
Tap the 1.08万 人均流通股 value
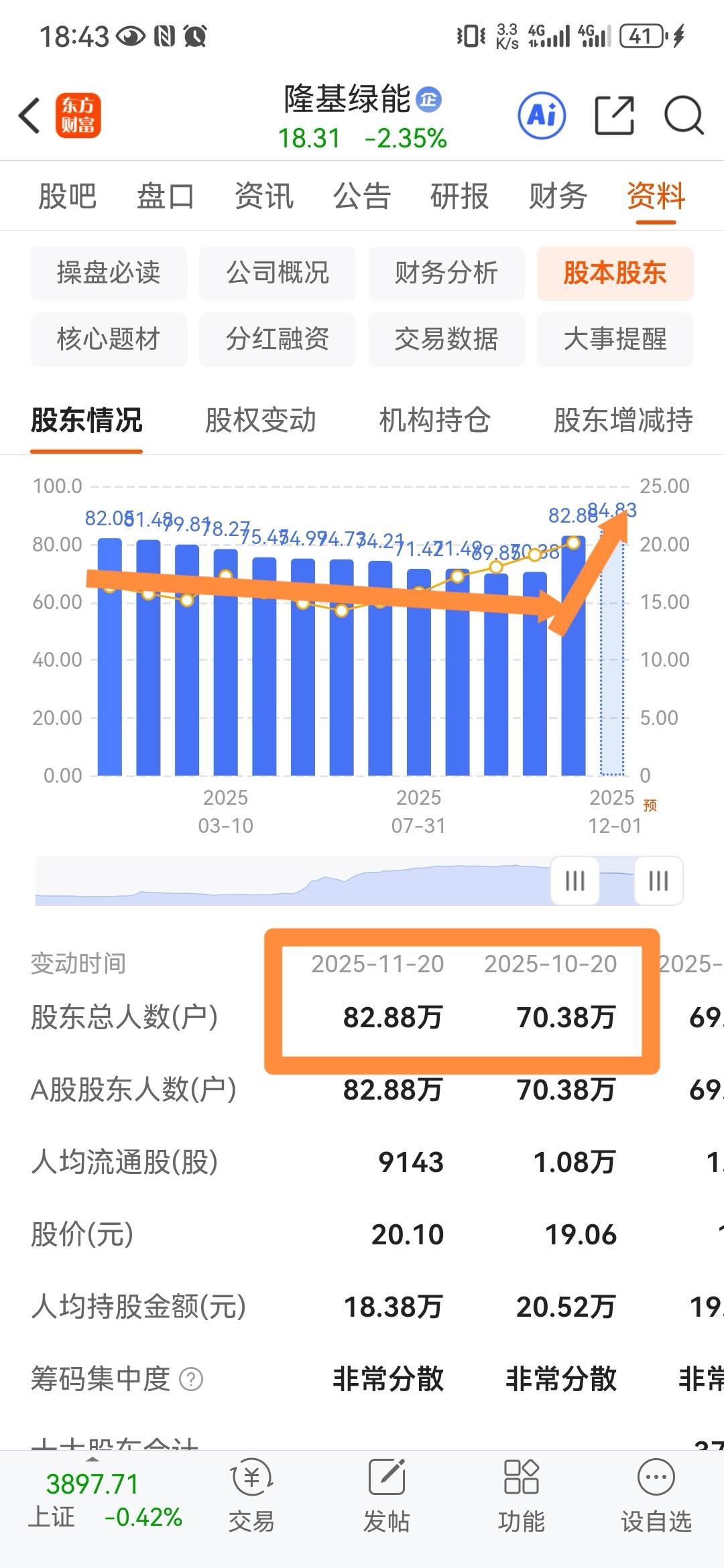(x=575, y=1162)
